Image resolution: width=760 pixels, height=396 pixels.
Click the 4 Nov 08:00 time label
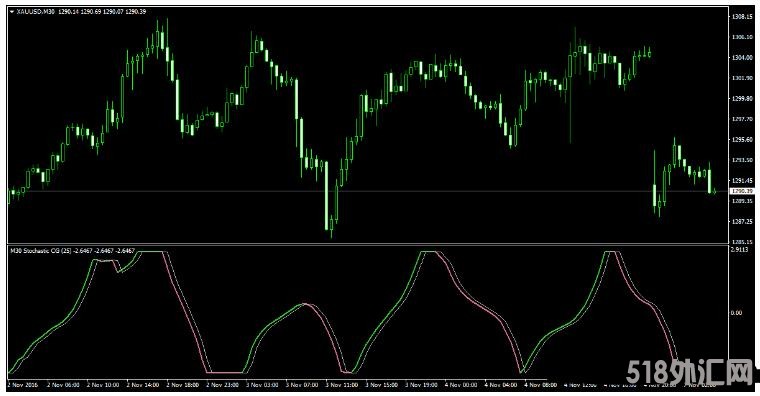coord(540,385)
